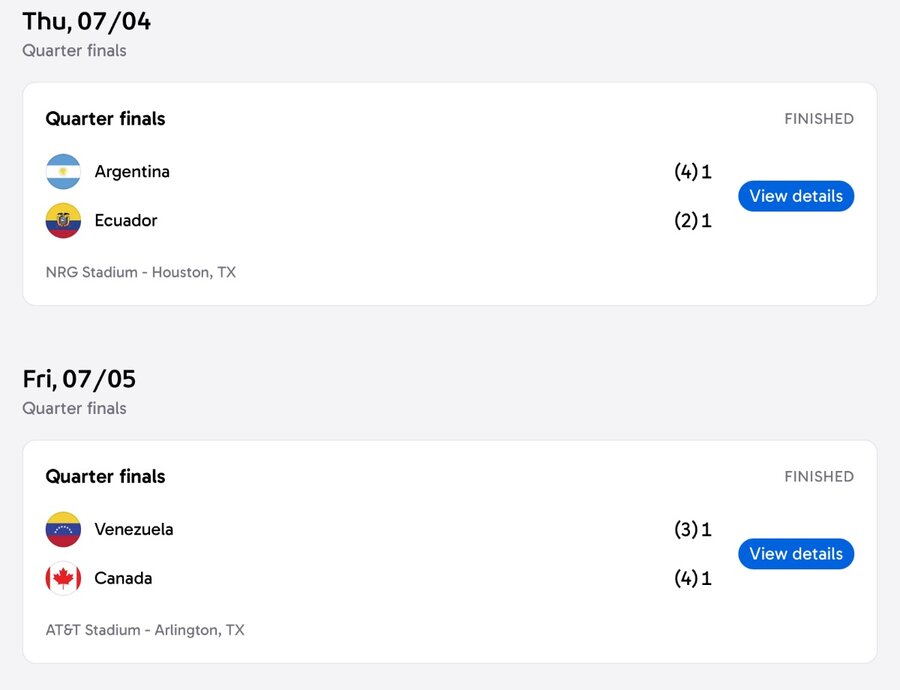900x690 pixels.
Task: Click NRG Stadium - Houston, TX venue text
Action: [141, 272]
